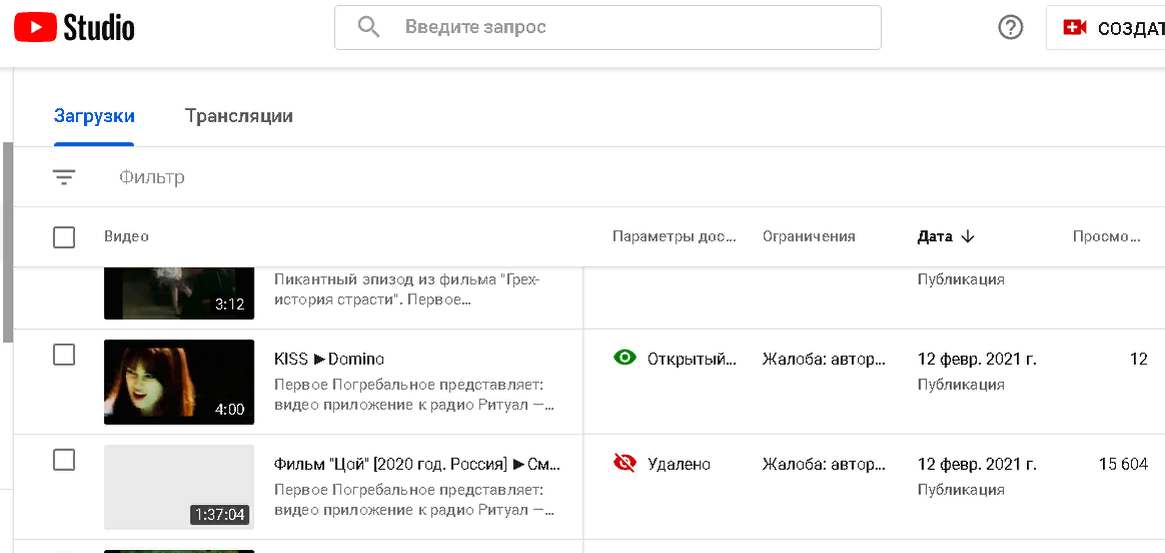Select the Загрузки tab
1165x553 pixels.
94,116
